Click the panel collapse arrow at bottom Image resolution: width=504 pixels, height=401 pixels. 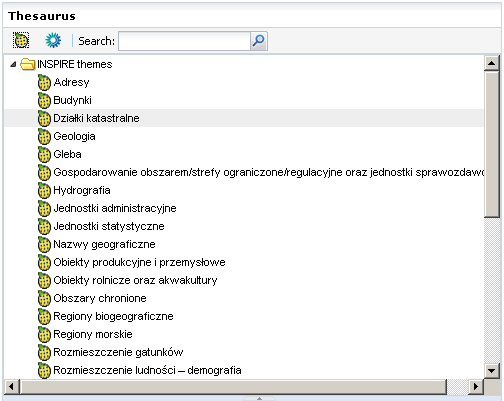[259, 398]
